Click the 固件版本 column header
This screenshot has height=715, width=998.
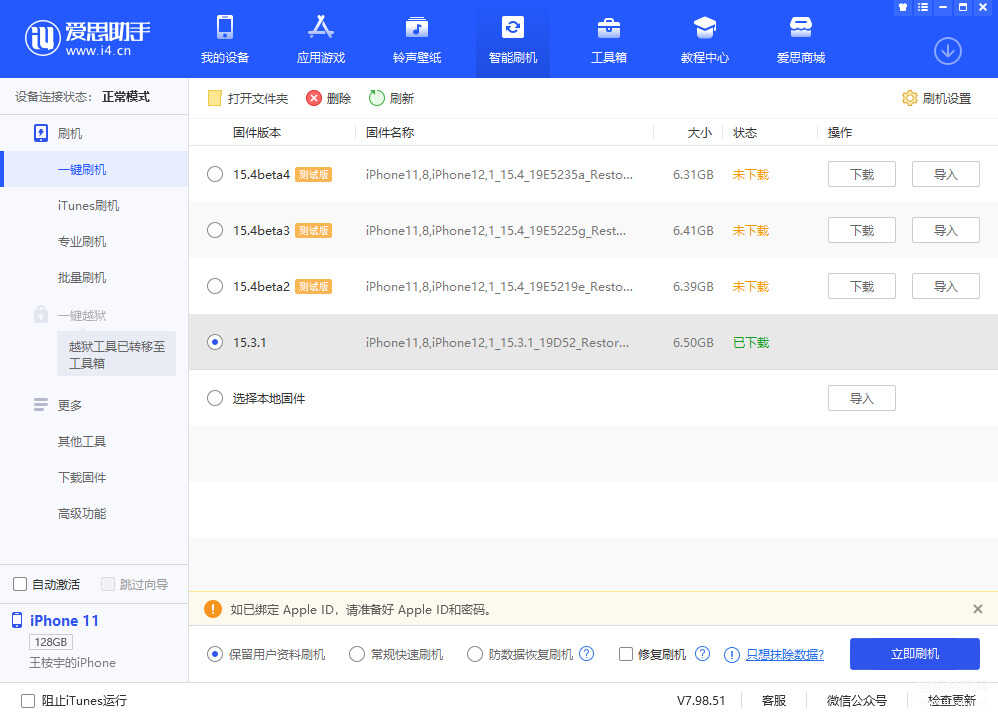257,132
